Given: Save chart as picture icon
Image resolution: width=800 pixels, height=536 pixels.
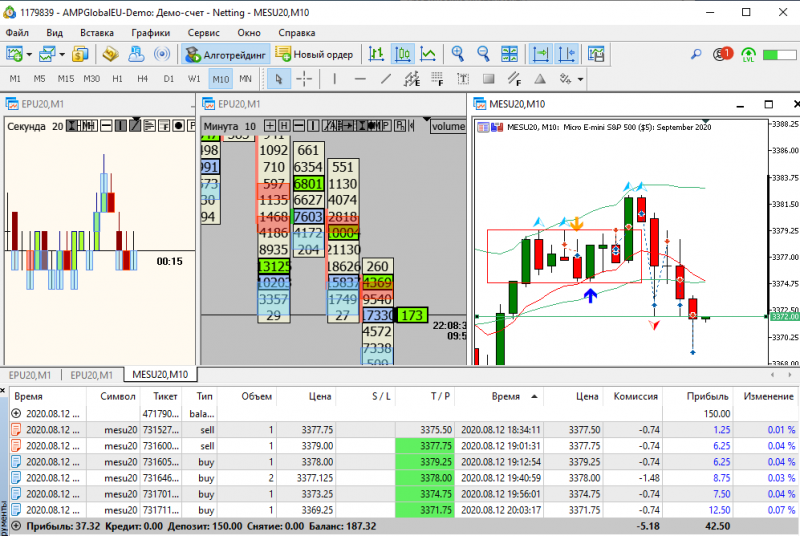Looking at the screenshot, I should 596,54.
